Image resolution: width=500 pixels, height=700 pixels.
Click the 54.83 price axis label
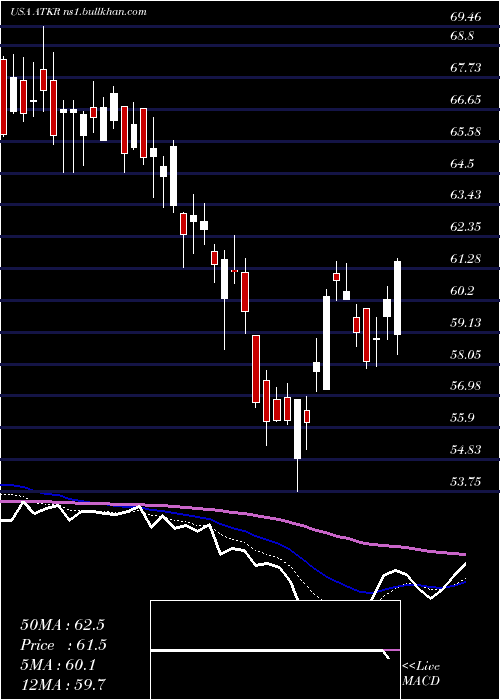pyautogui.click(x=466, y=450)
